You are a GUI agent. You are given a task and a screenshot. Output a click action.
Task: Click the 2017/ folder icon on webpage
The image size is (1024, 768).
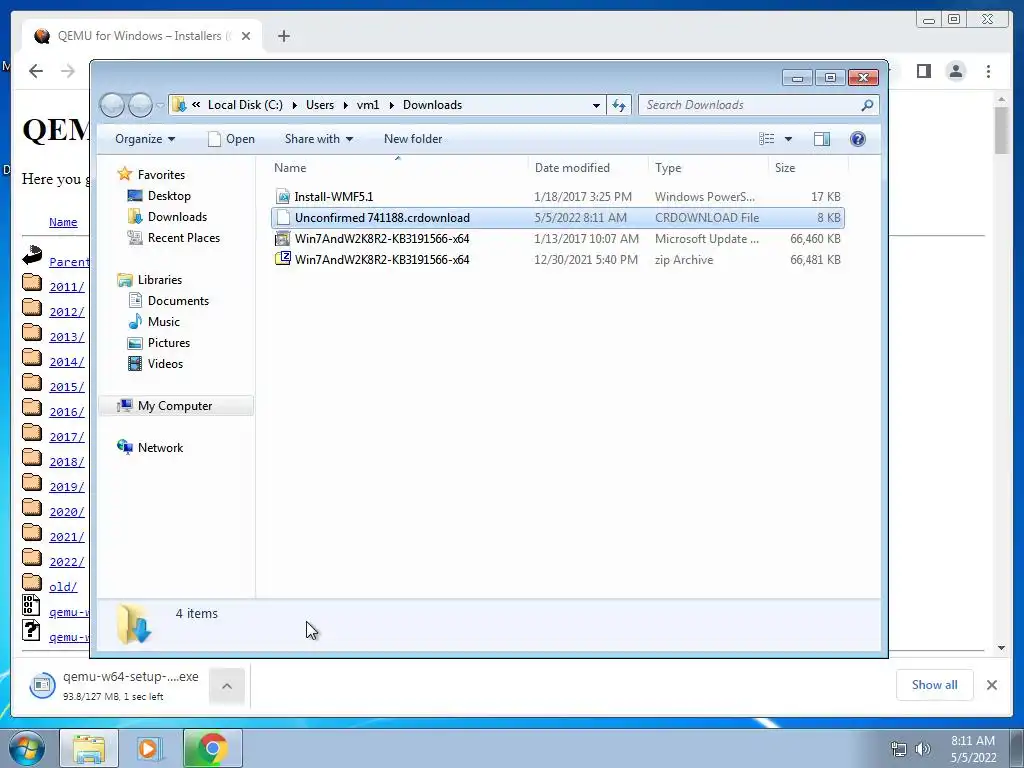(x=32, y=432)
